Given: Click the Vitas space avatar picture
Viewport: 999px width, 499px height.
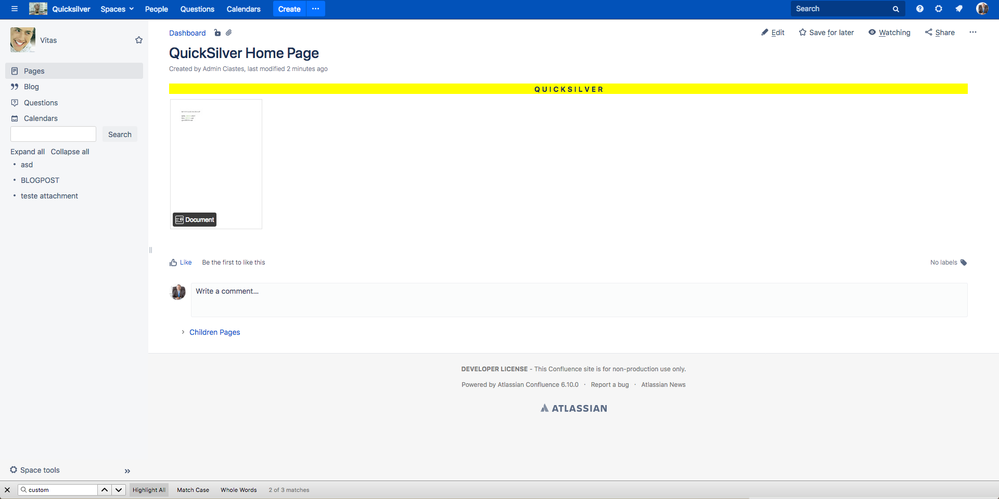Looking at the screenshot, I should [x=22, y=40].
